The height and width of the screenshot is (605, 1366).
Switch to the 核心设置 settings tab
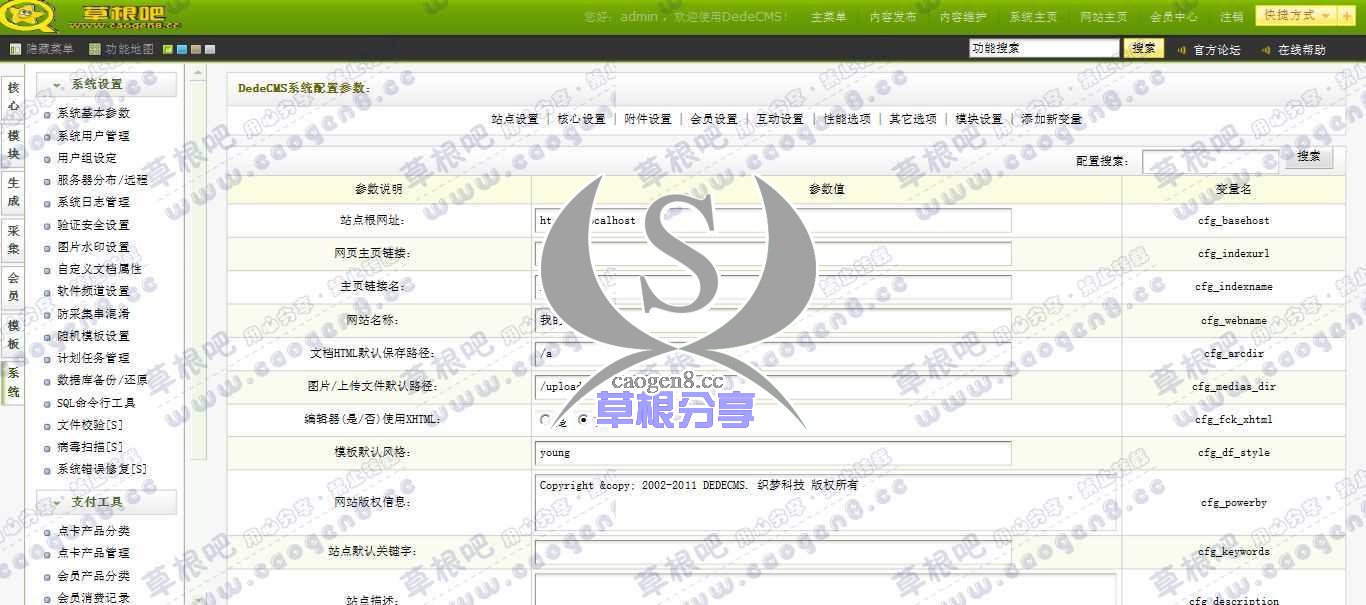click(582, 118)
